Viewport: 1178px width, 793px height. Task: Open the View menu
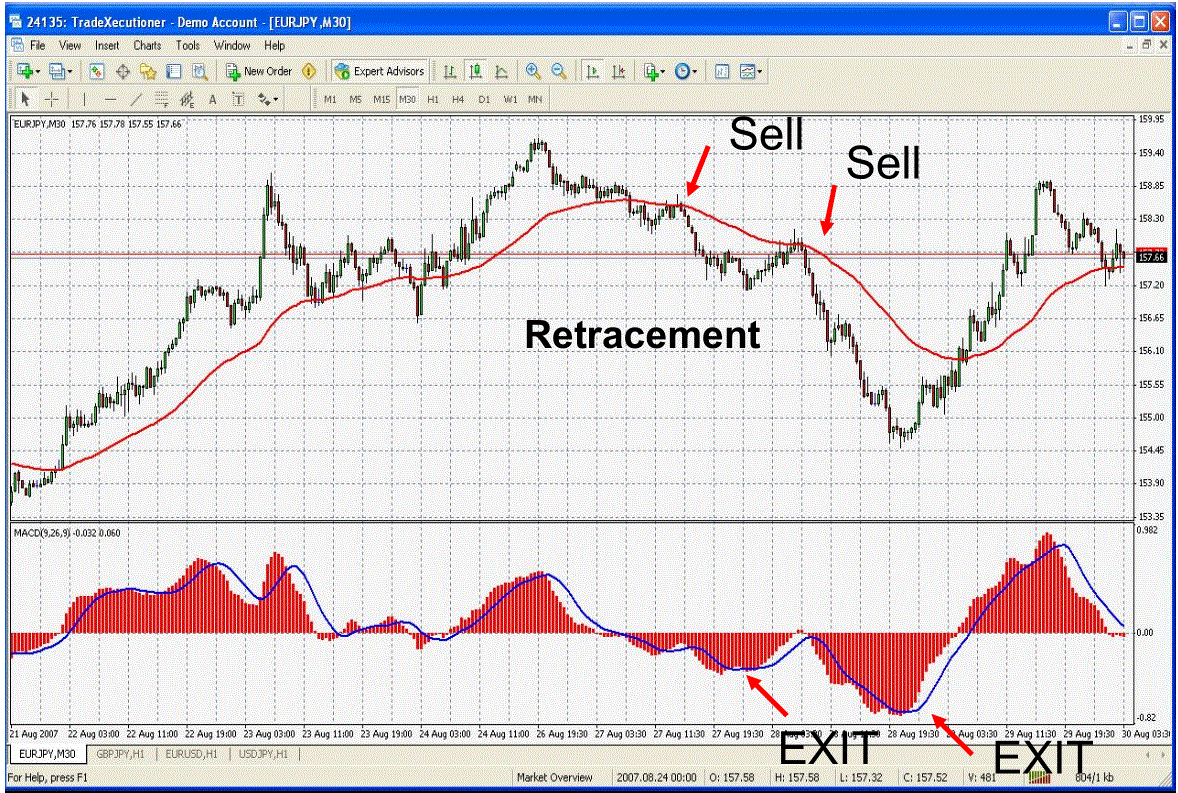click(x=70, y=46)
